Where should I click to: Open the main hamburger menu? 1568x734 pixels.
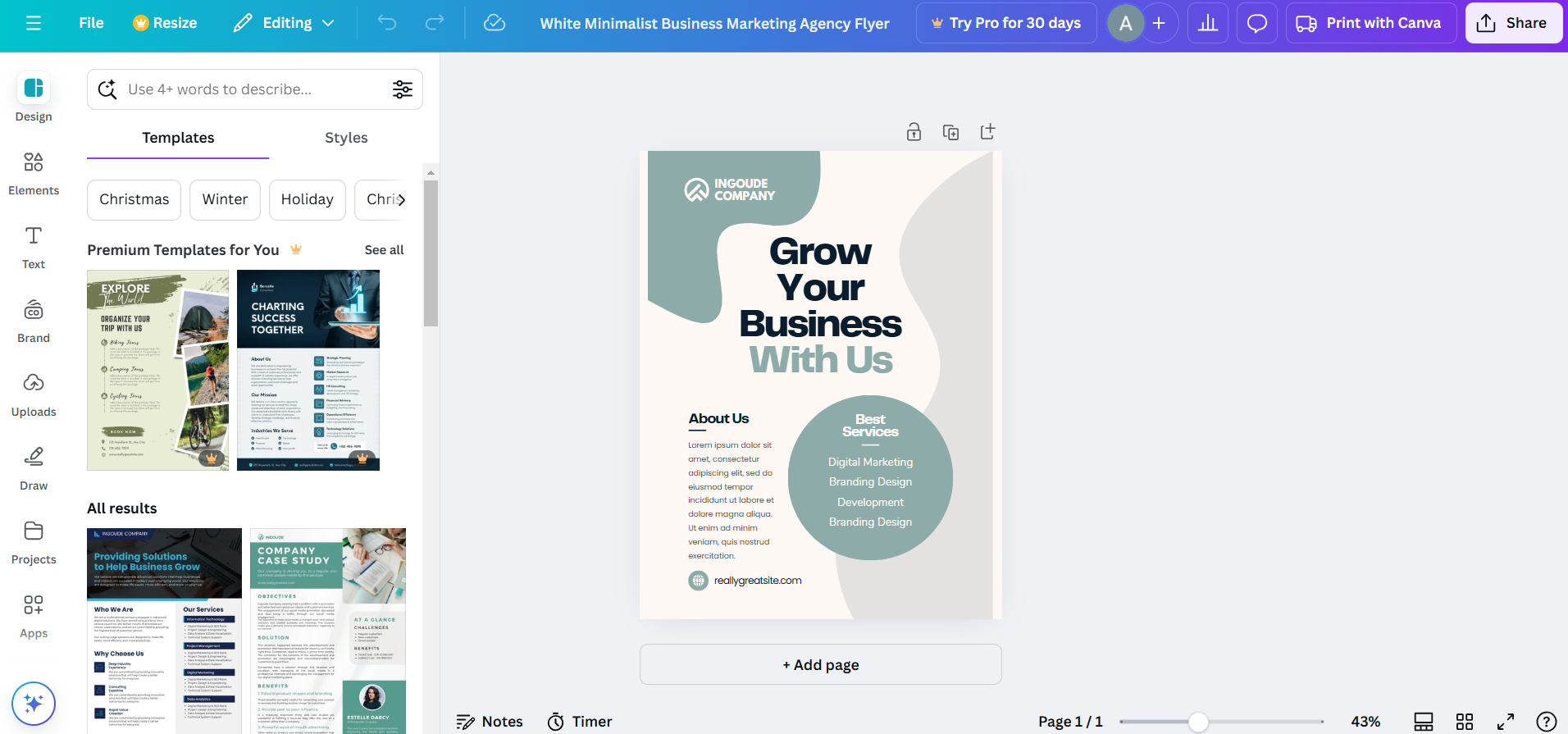(34, 23)
